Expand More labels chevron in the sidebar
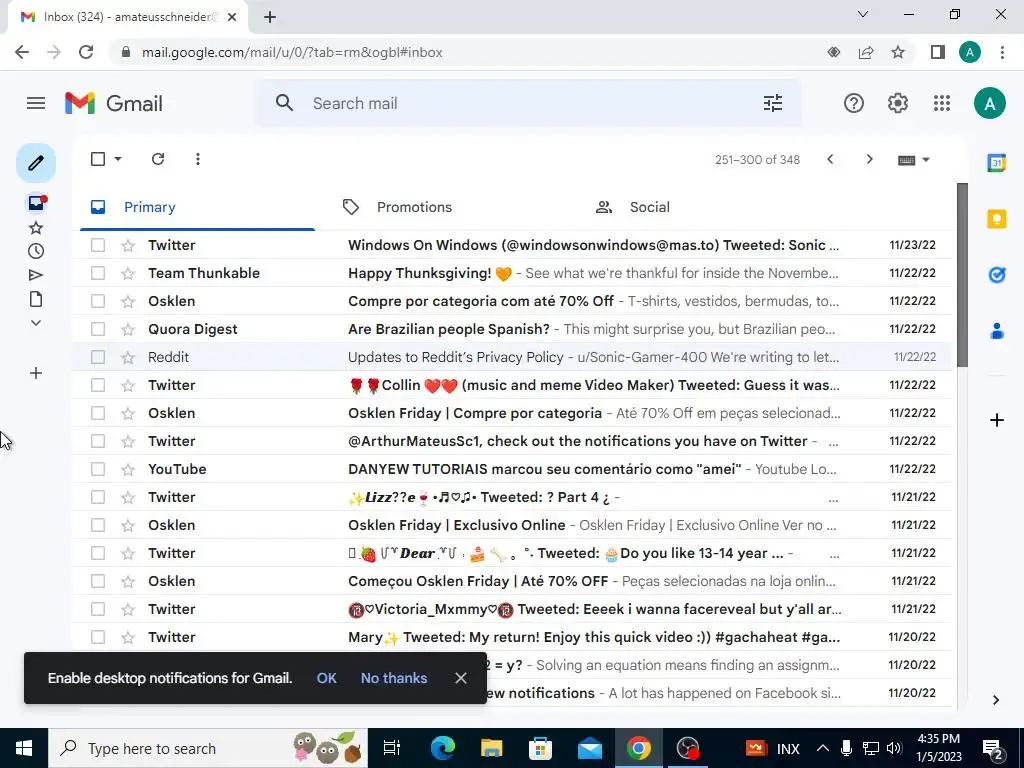 click(36, 323)
